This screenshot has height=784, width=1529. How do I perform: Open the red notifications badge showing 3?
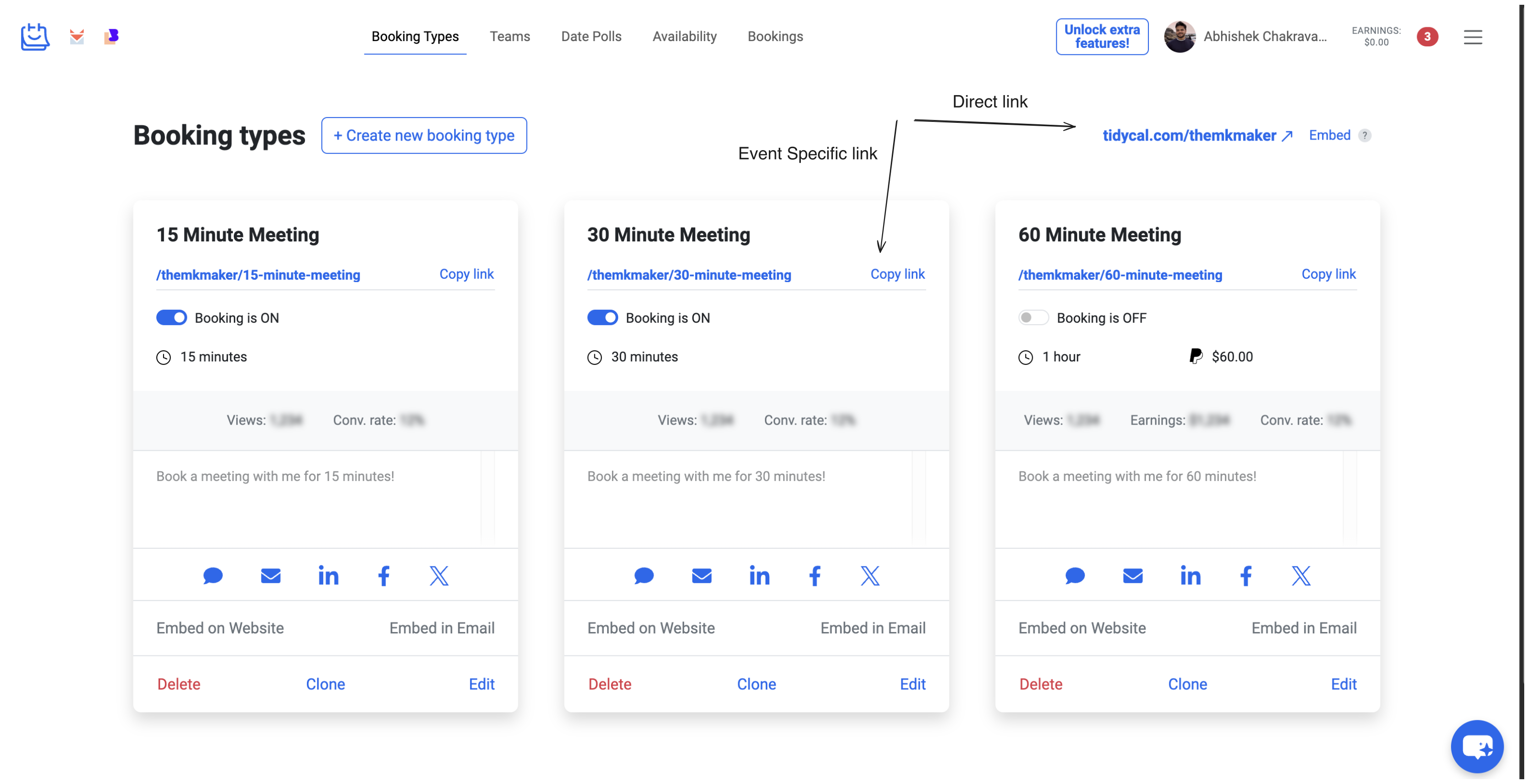[x=1427, y=37]
